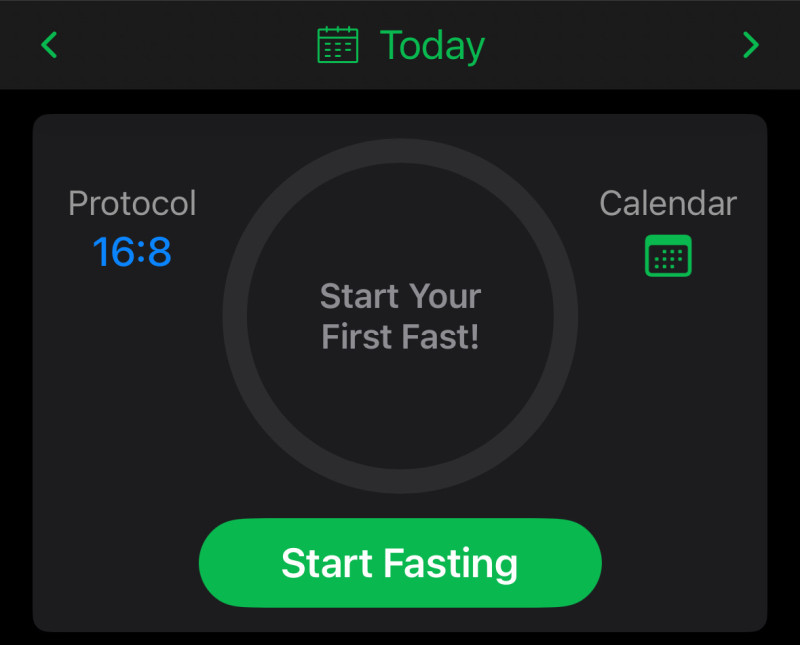Click the bottom arc of the timer ring

point(401,481)
